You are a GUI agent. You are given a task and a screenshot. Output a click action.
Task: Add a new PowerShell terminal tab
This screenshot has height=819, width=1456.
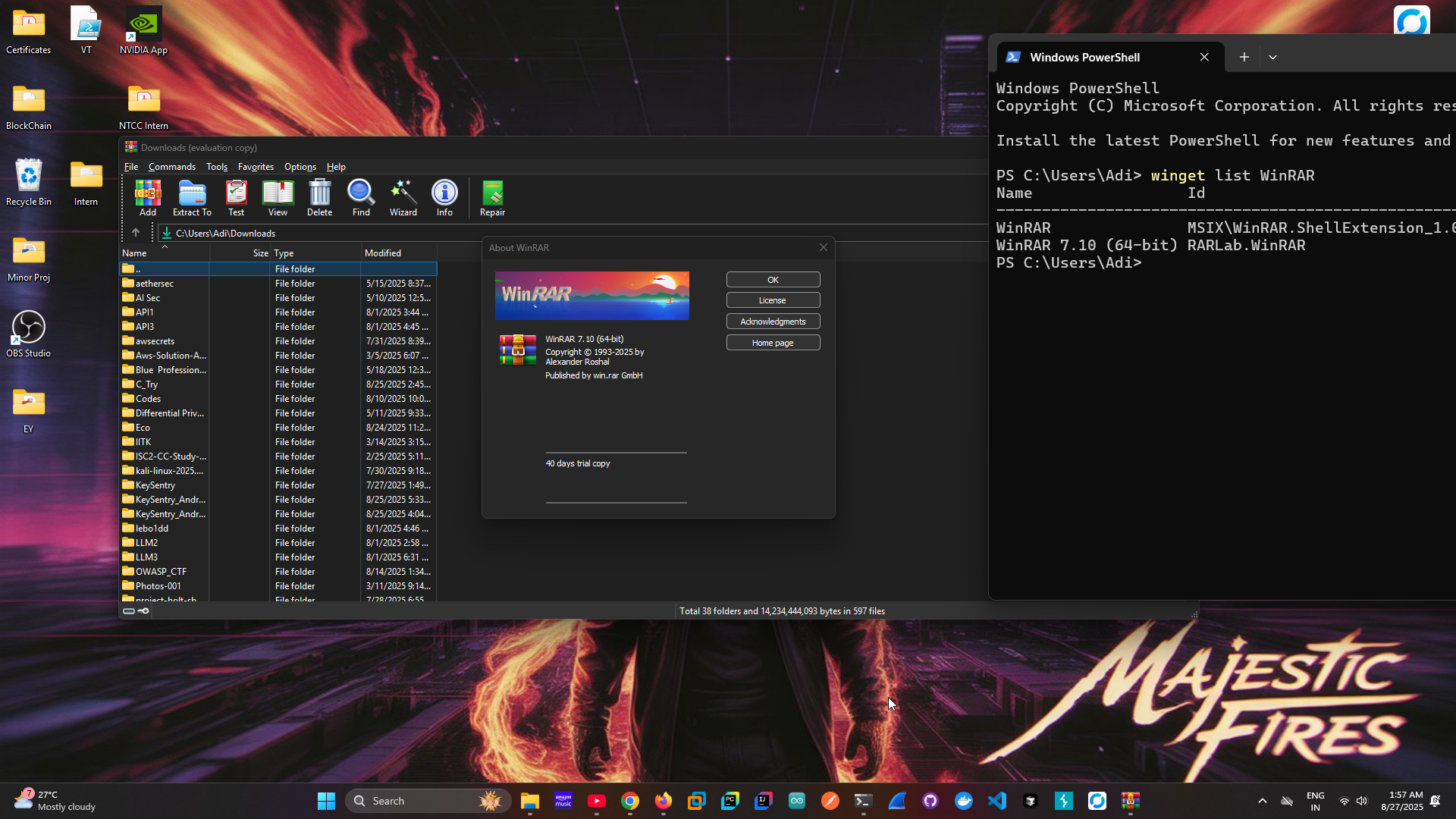tap(1244, 57)
